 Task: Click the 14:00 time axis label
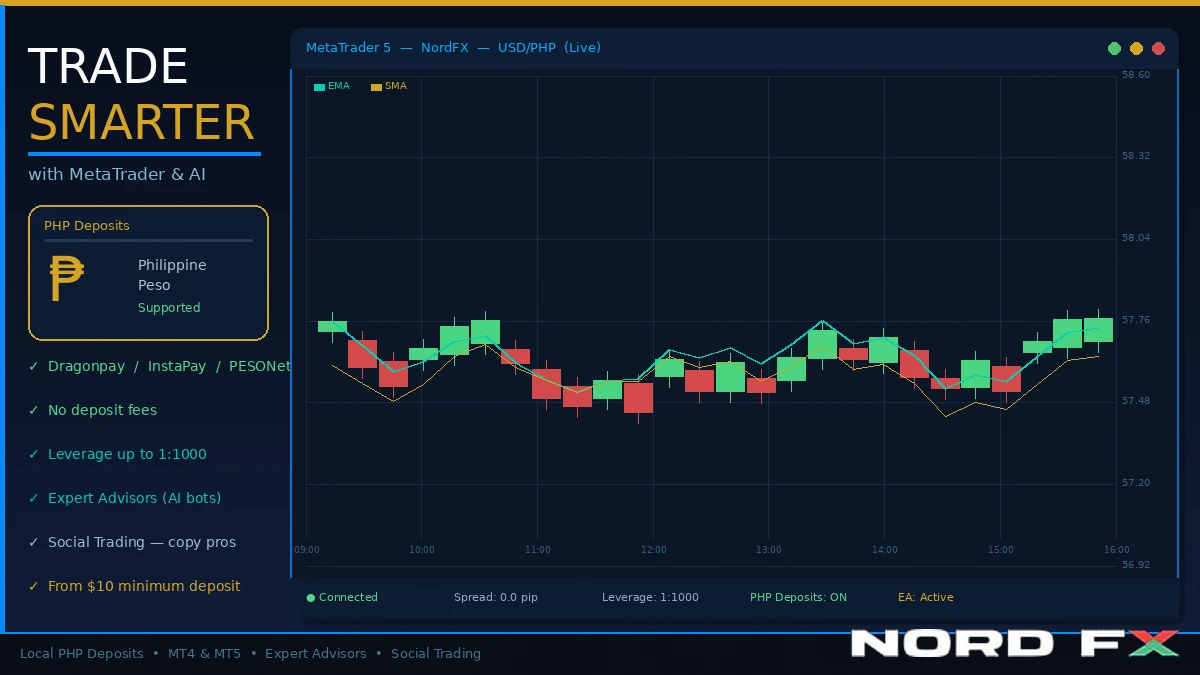[x=885, y=550]
